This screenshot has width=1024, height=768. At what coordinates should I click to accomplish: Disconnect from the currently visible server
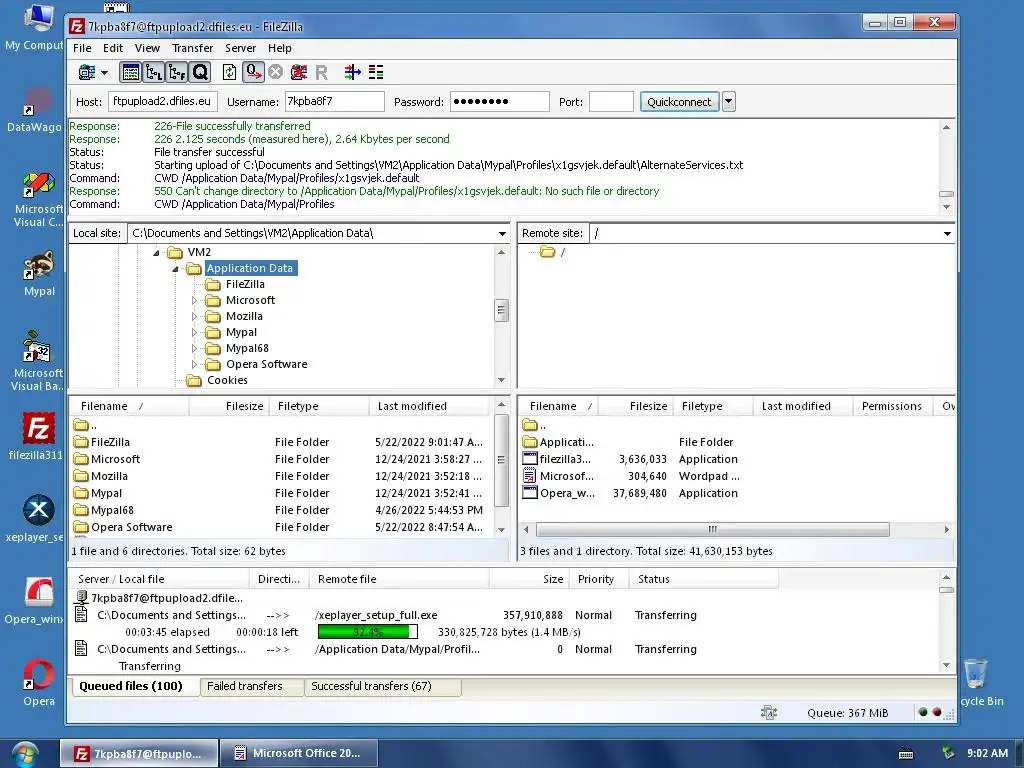[299, 72]
